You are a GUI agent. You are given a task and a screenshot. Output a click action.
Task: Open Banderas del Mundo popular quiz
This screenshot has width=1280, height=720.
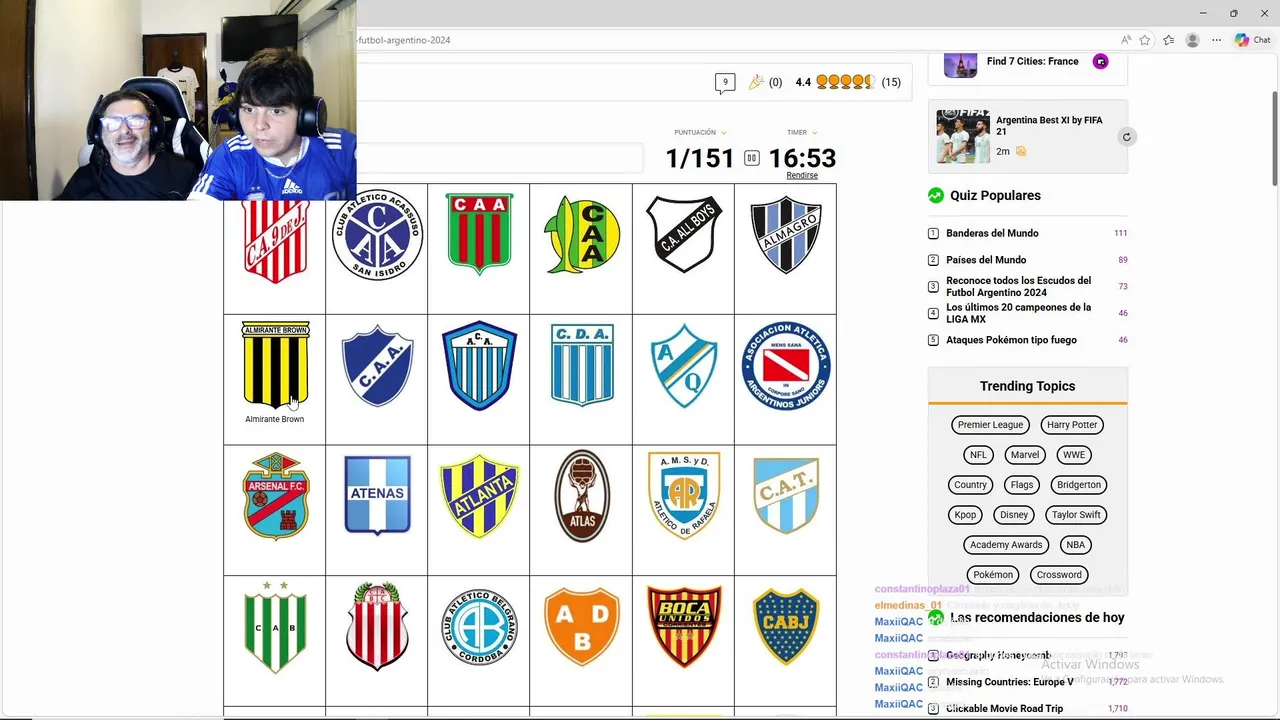tap(992, 233)
